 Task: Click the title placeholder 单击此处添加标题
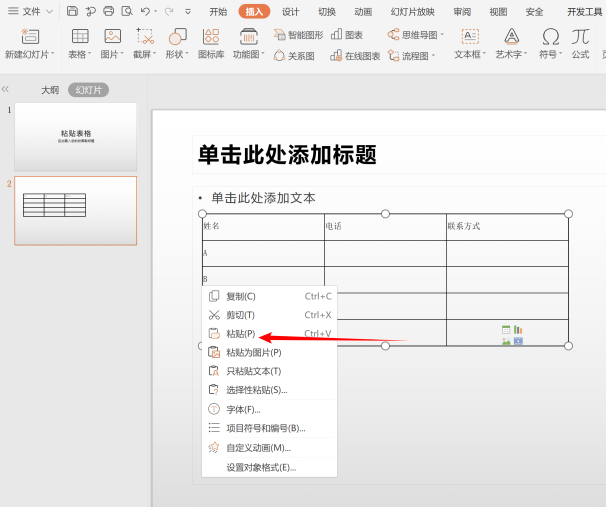pos(287,155)
